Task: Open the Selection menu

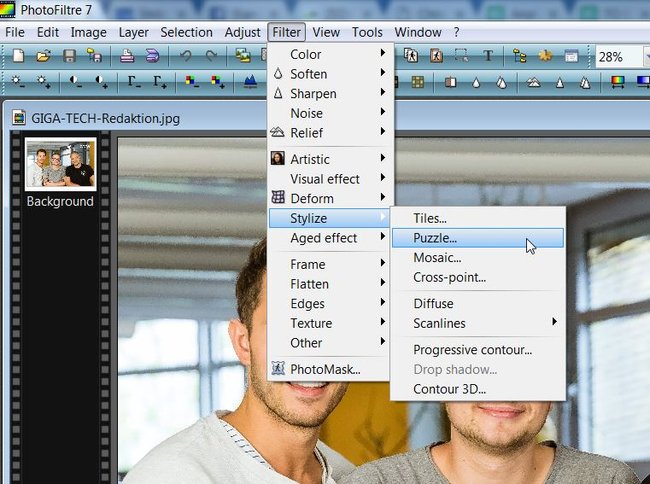Action: coord(186,32)
